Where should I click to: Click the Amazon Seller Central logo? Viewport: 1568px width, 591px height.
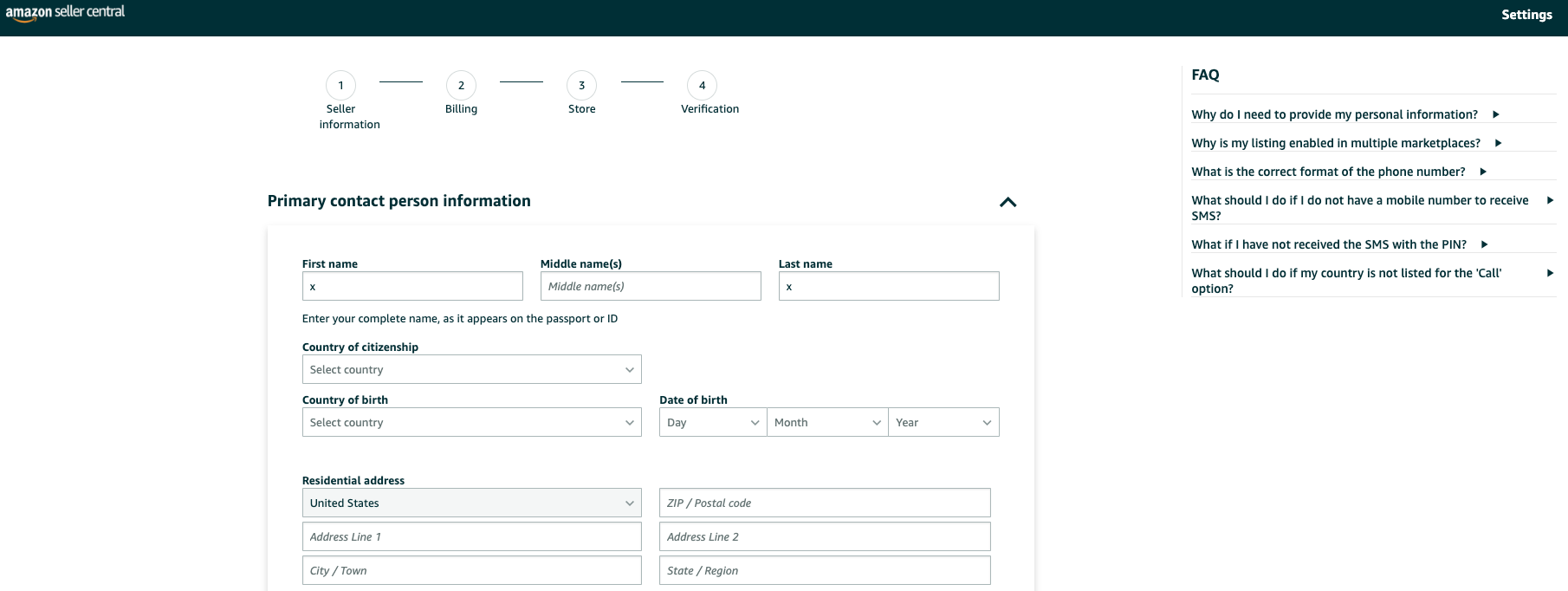tap(65, 12)
